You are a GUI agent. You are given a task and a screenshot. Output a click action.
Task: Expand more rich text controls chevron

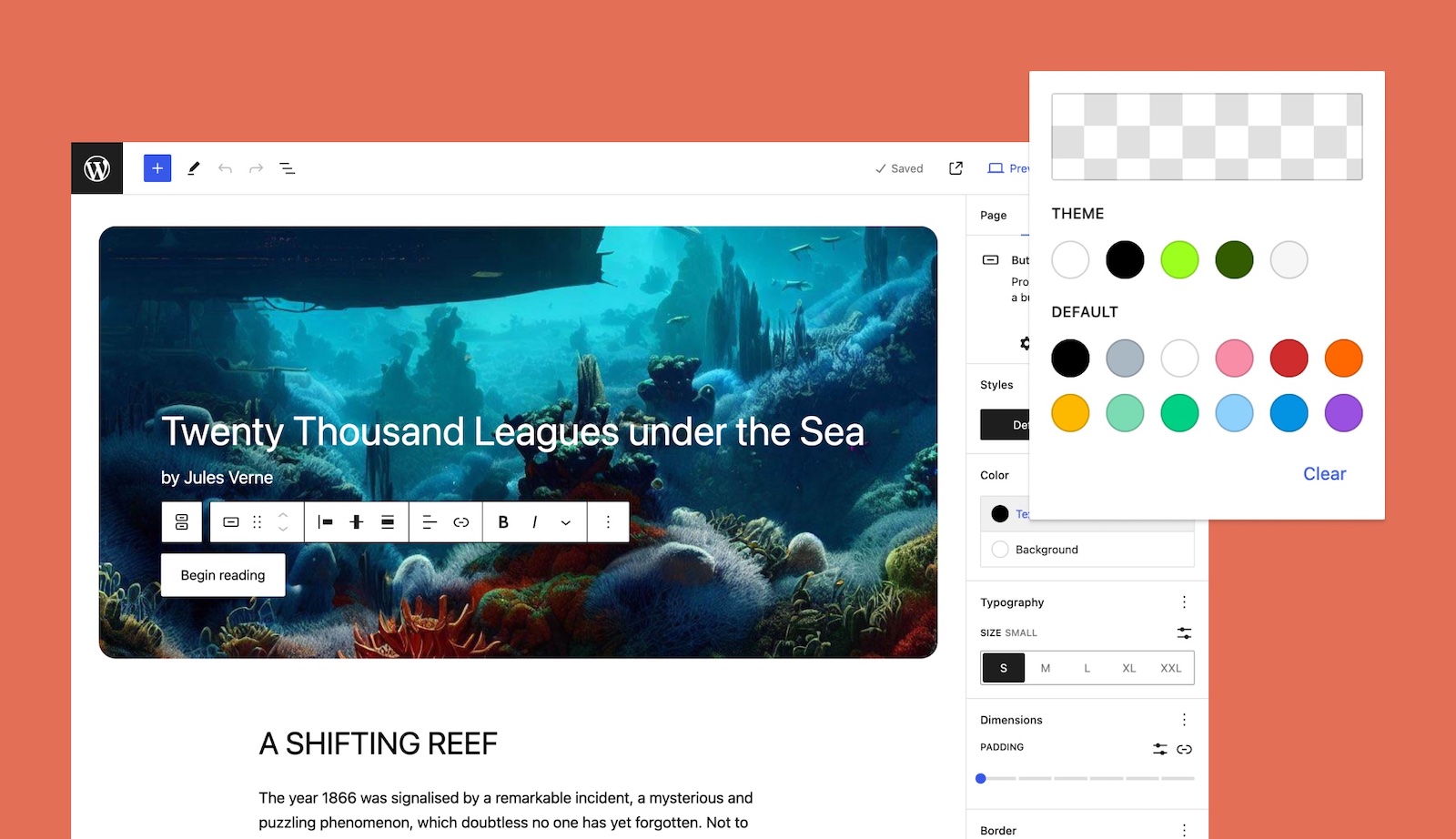tap(566, 522)
